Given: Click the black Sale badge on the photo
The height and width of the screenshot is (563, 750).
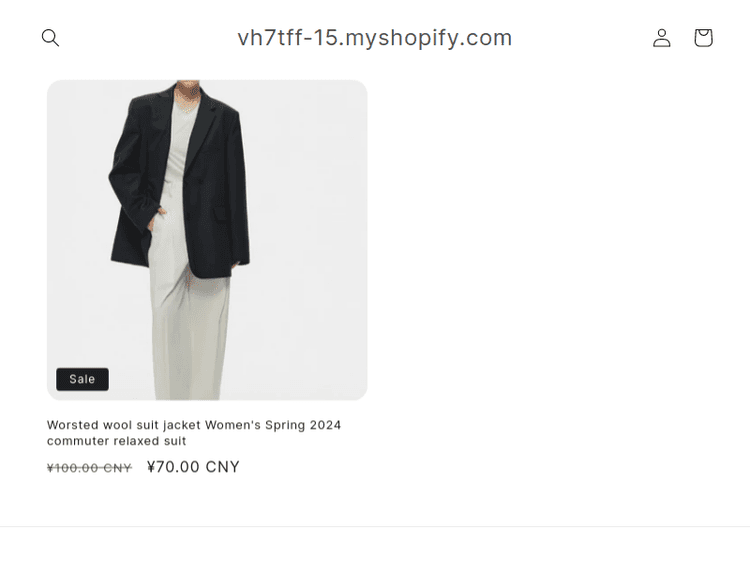Looking at the screenshot, I should click(x=82, y=379).
